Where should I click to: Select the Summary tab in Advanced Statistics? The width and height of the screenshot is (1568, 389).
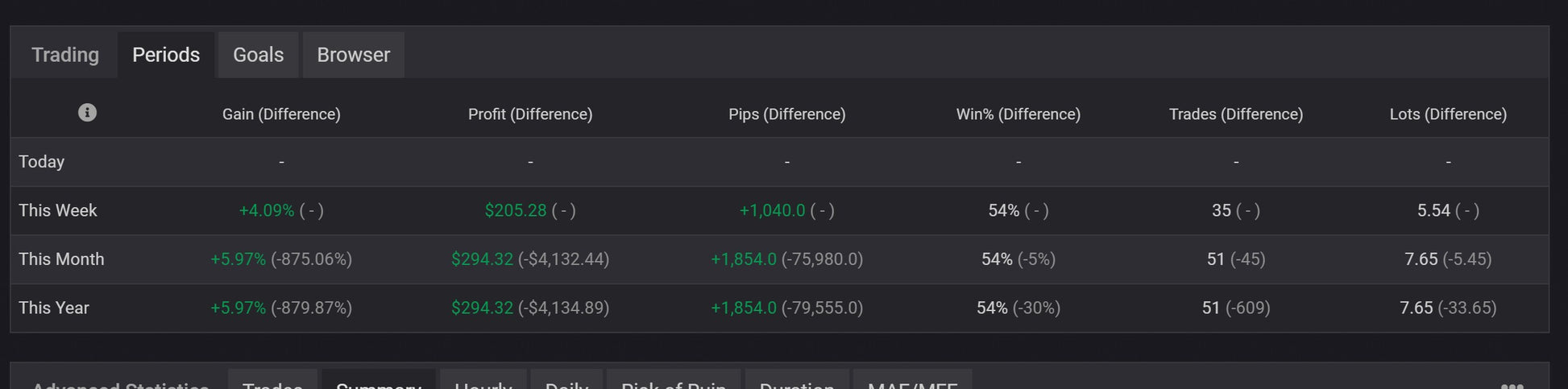pyautogui.click(x=378, y=383)
